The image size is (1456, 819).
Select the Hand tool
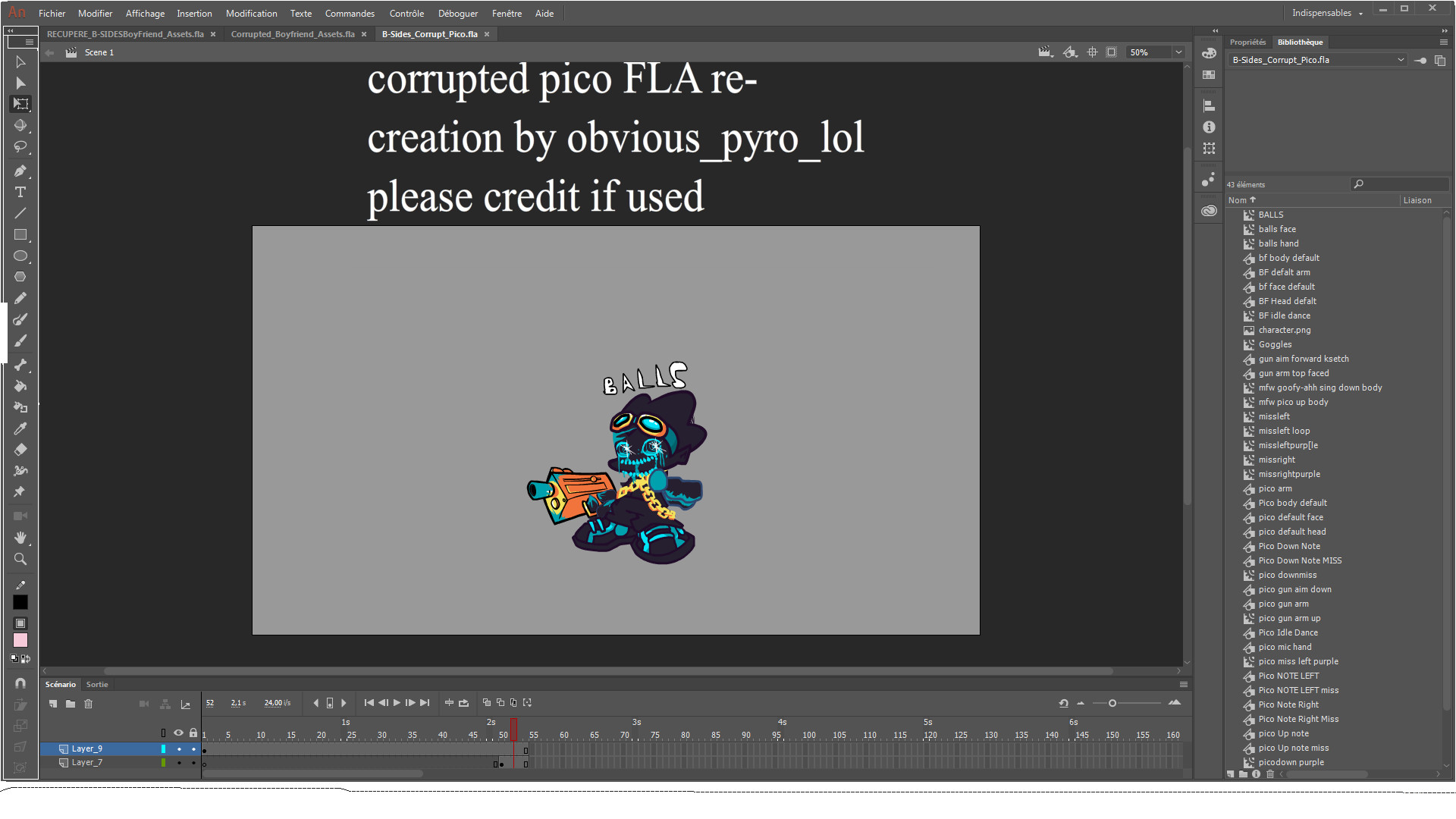[20, 538]
